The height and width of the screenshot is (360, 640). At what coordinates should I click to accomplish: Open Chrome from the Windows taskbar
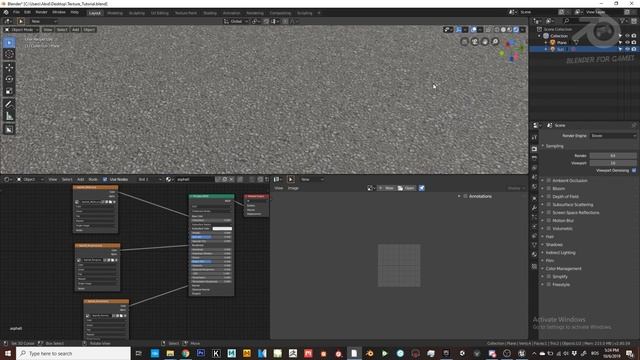(186, 353)
